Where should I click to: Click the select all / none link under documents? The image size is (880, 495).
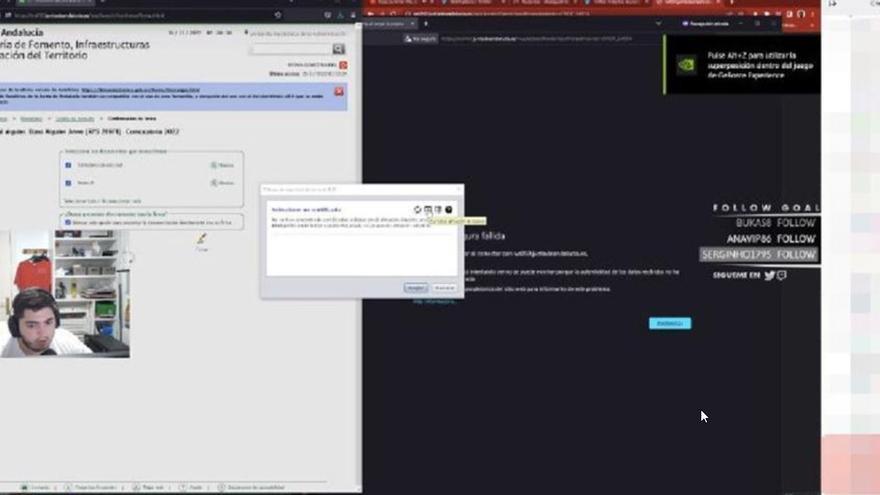coord(102,201)
